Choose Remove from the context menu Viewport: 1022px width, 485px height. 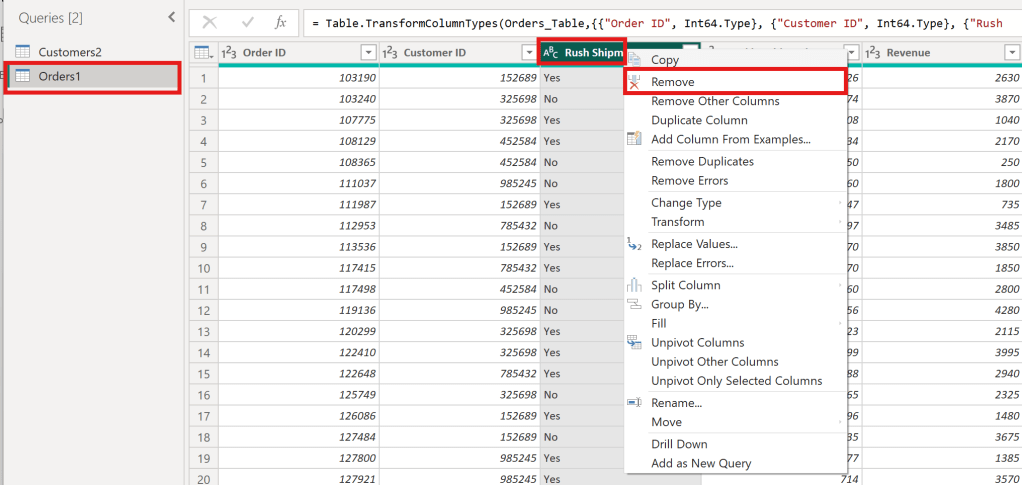672,82
